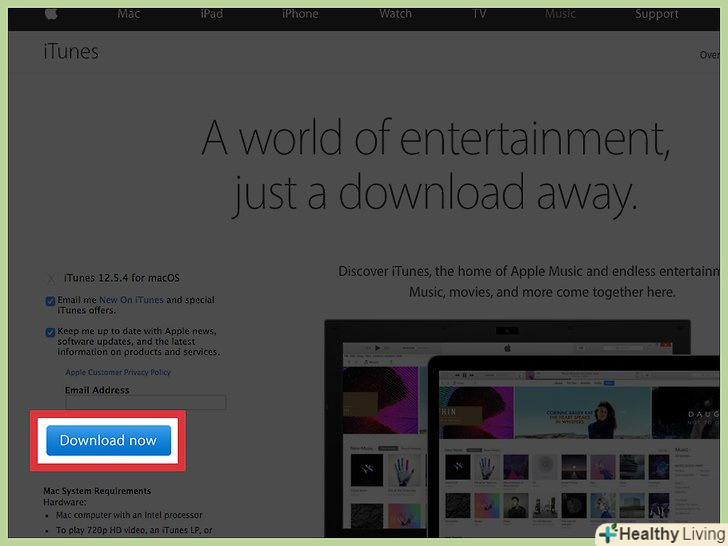
Task: Open Apple Customer Privacy Policy link
Action: [x=118, y=372]
